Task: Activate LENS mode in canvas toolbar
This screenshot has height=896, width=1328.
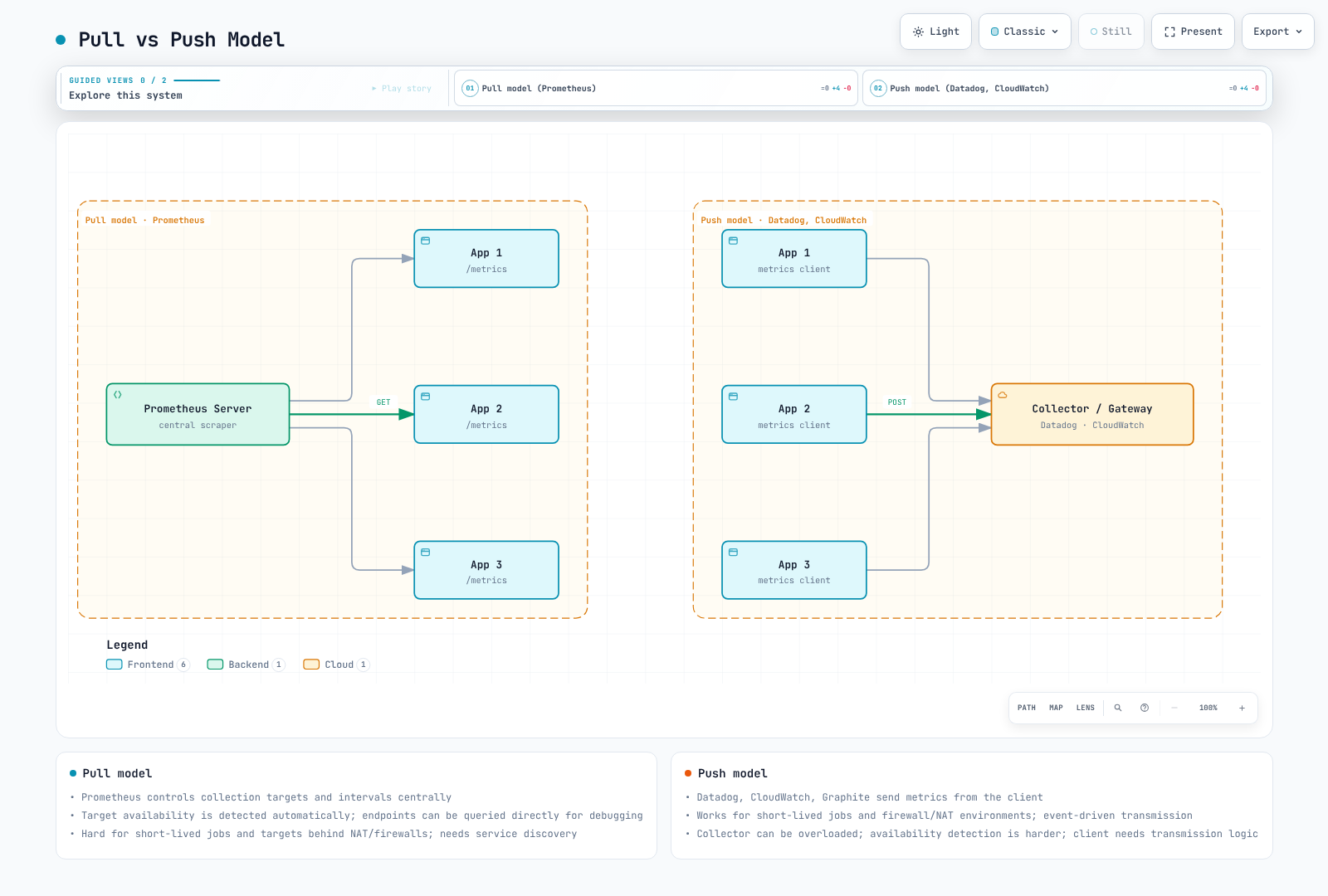Action: coord(1086,708)
